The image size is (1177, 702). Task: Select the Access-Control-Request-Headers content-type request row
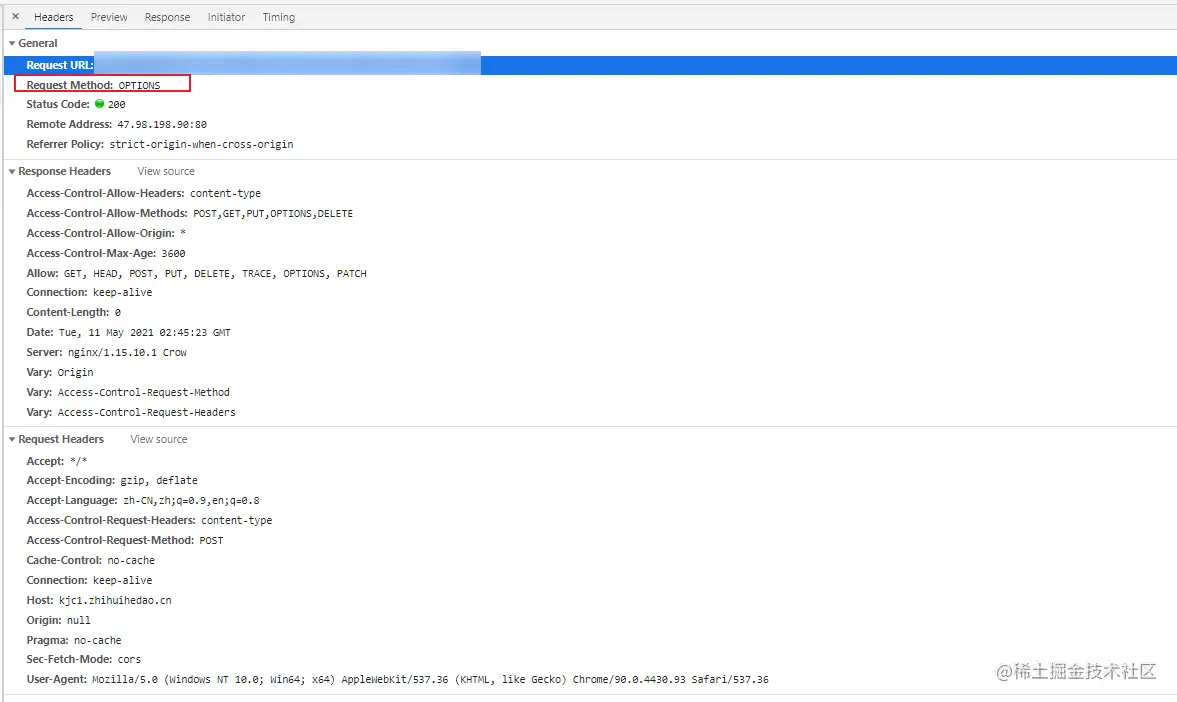(x=149, y=520)
